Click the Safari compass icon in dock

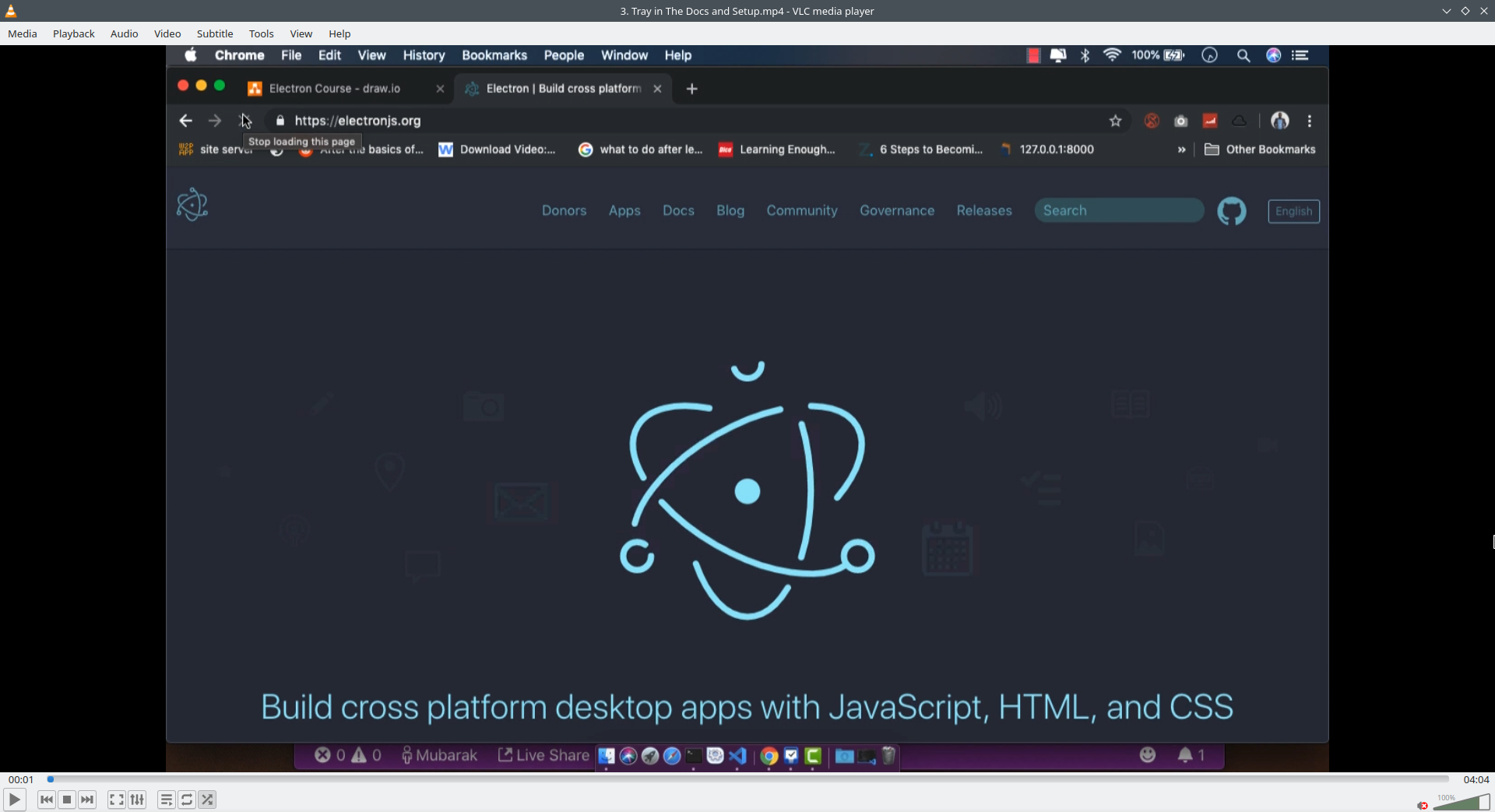672,756
